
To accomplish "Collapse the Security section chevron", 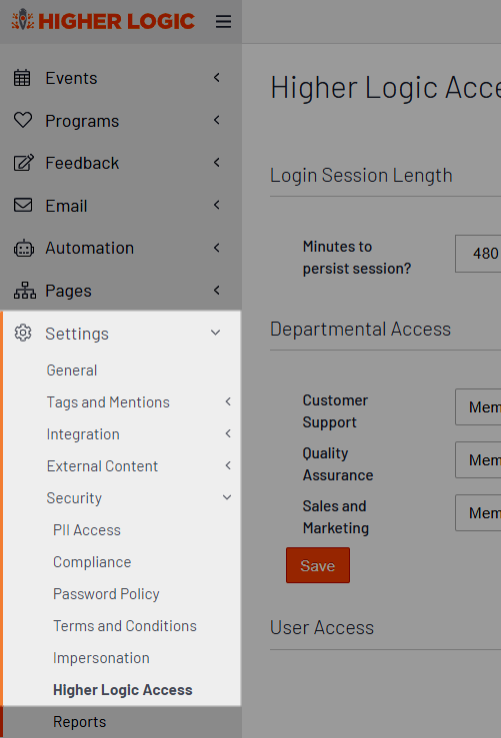I will coord(227,497).
